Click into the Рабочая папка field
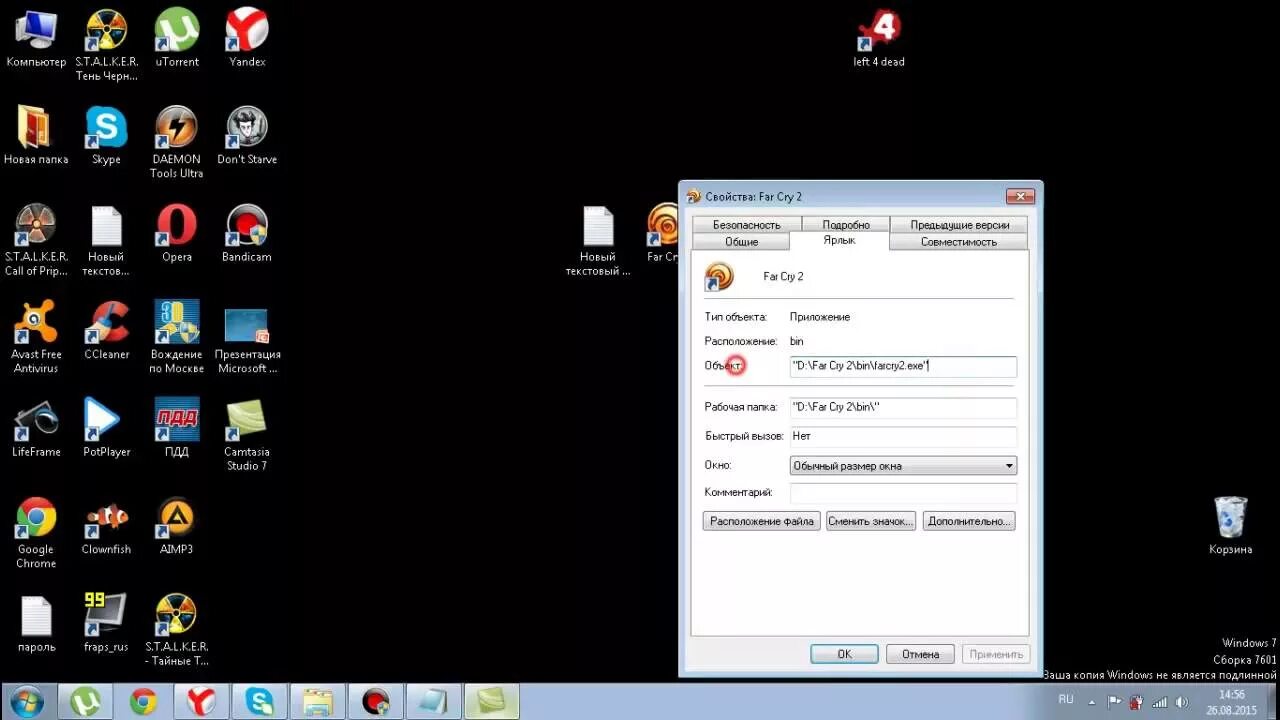 point(903,407)
